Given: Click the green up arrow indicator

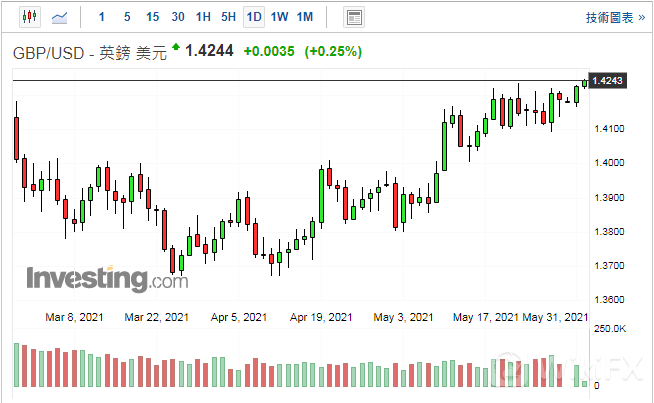Looking at the screenshot, I should click(177, 48).
